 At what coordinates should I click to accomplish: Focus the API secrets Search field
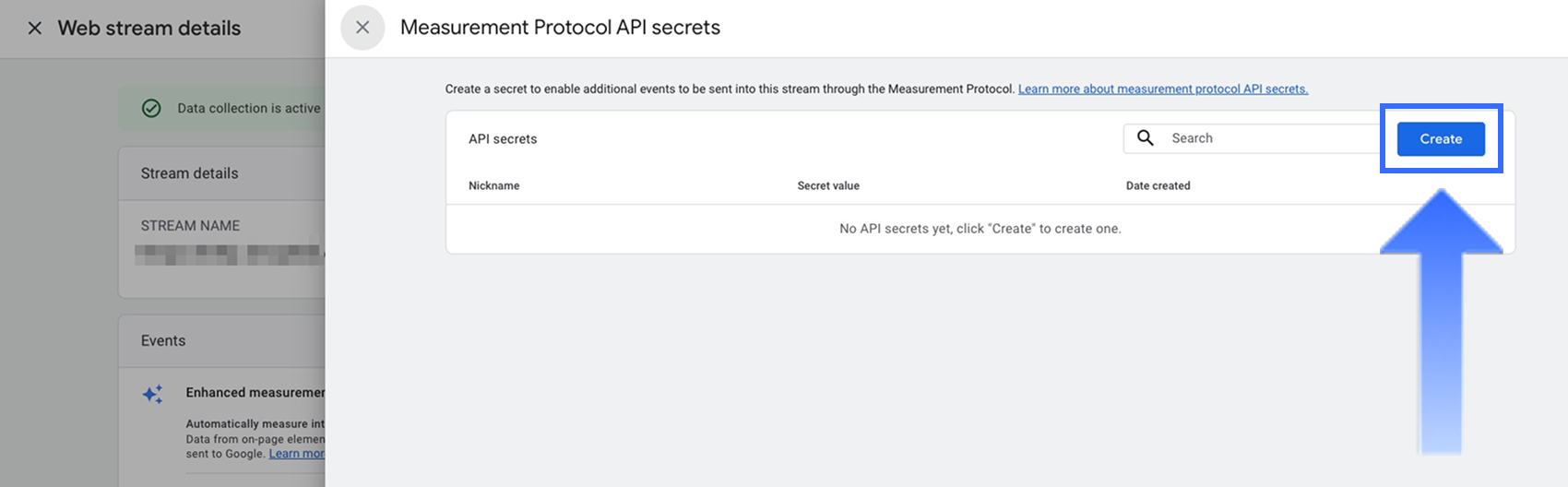1273,138
